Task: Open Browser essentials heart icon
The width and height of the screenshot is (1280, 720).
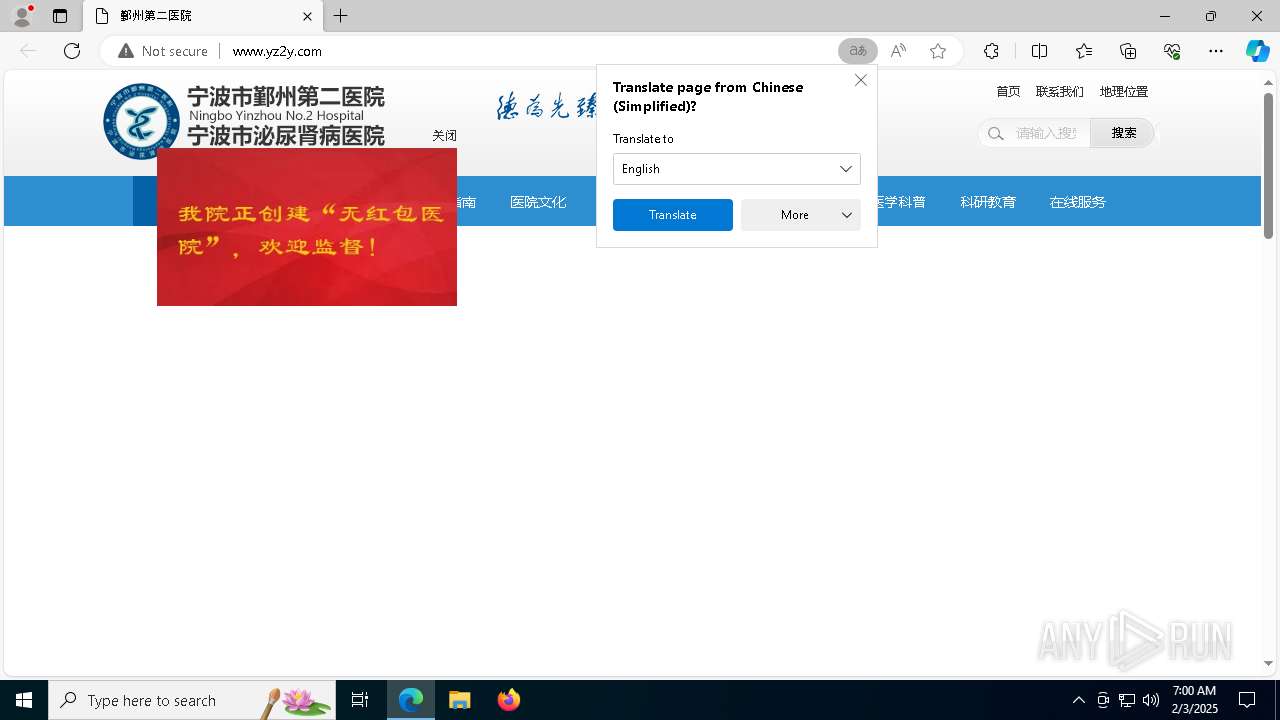Action: click(1172, 51)
